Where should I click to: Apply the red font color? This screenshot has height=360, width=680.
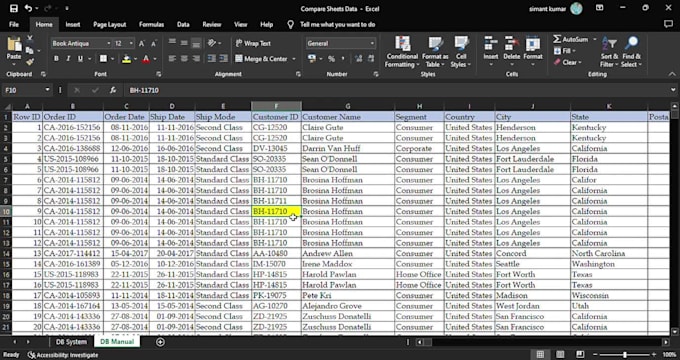point(146,59)
